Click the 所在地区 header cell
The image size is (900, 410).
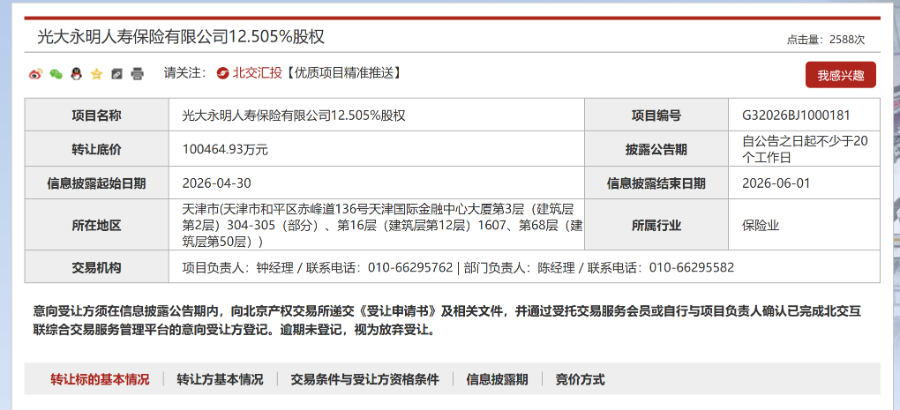(x=96, y=225)
